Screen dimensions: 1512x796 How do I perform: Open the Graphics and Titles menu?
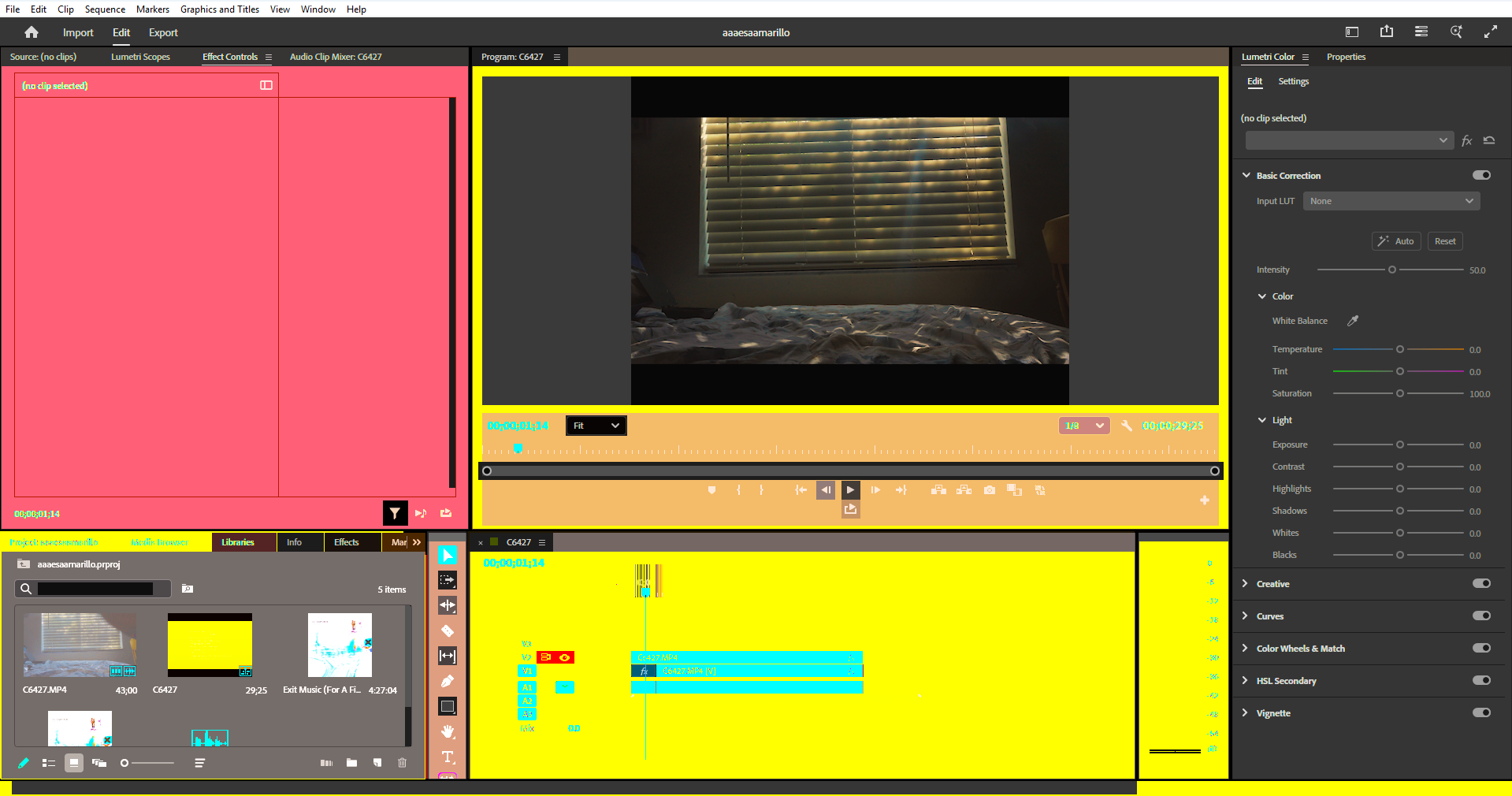coord(219,9)
